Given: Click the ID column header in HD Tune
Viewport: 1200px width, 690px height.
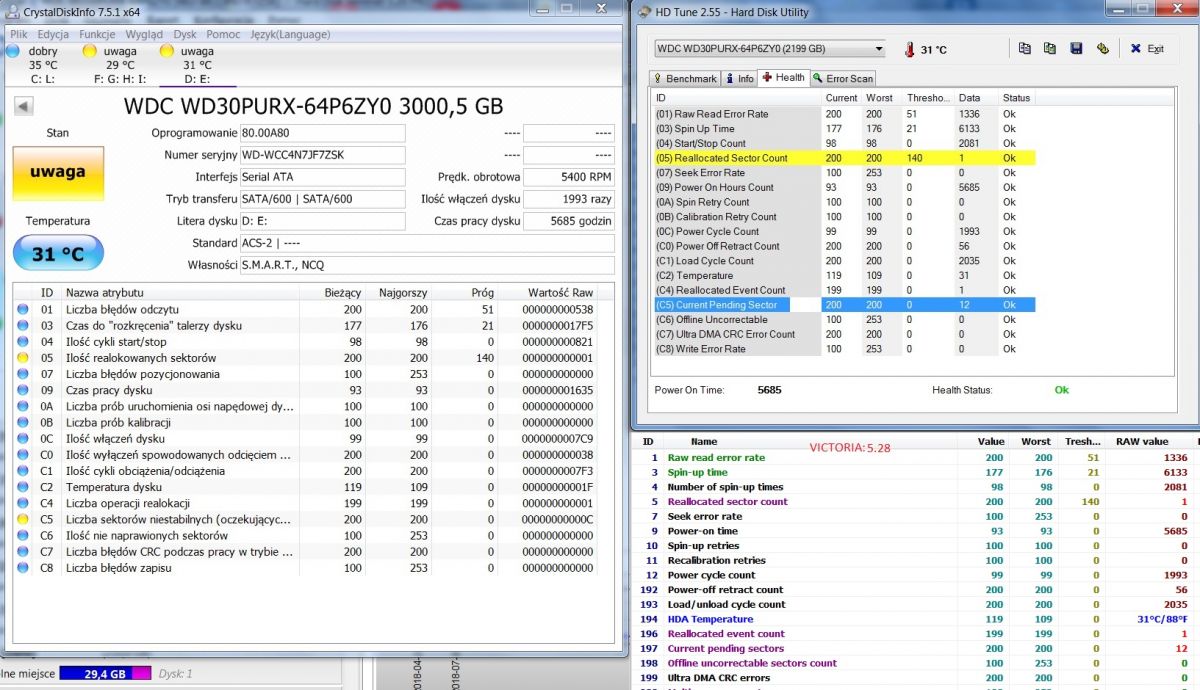Looking at the screenshot, I should tap(737, 98).
